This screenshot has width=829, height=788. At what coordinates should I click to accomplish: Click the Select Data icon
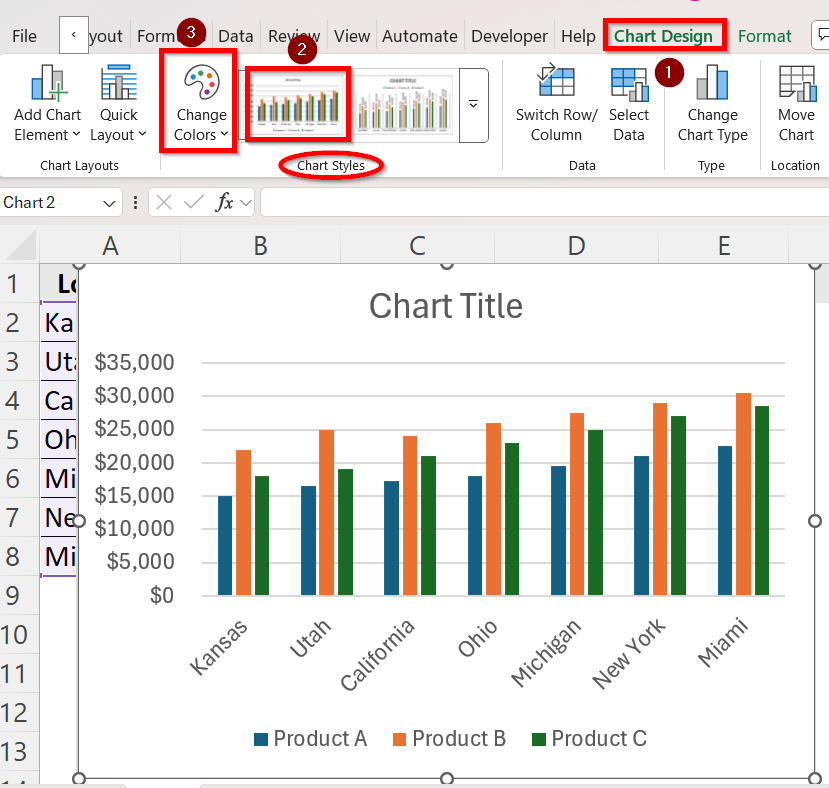629,84
